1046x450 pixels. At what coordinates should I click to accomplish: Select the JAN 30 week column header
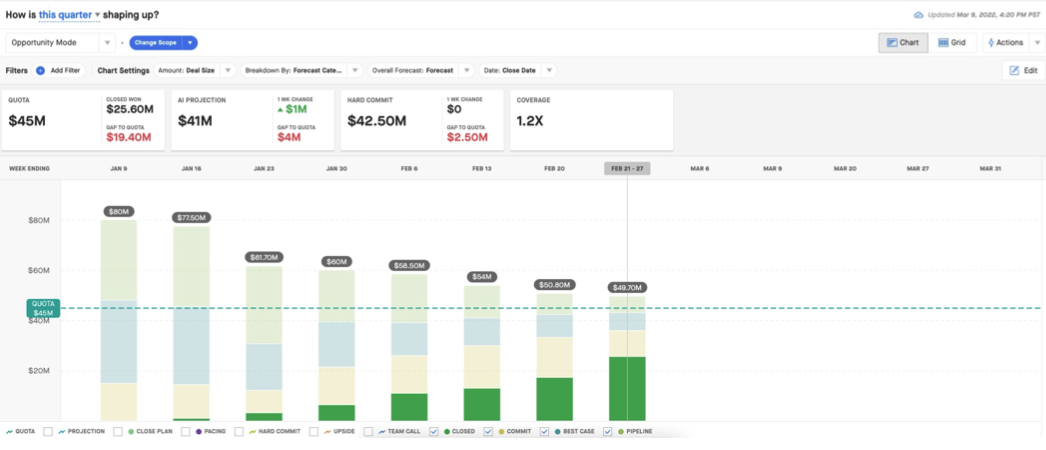(337, 169)
